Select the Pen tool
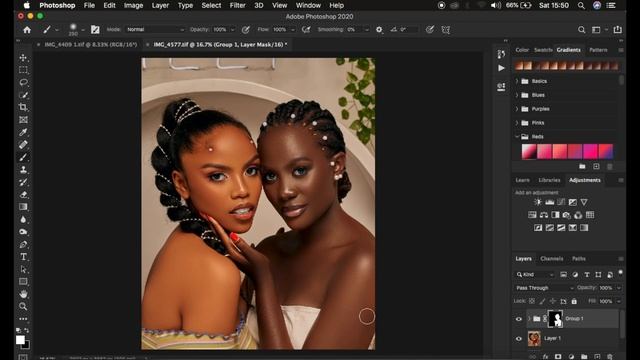The image size is (640, 360). tap(23, 244)
